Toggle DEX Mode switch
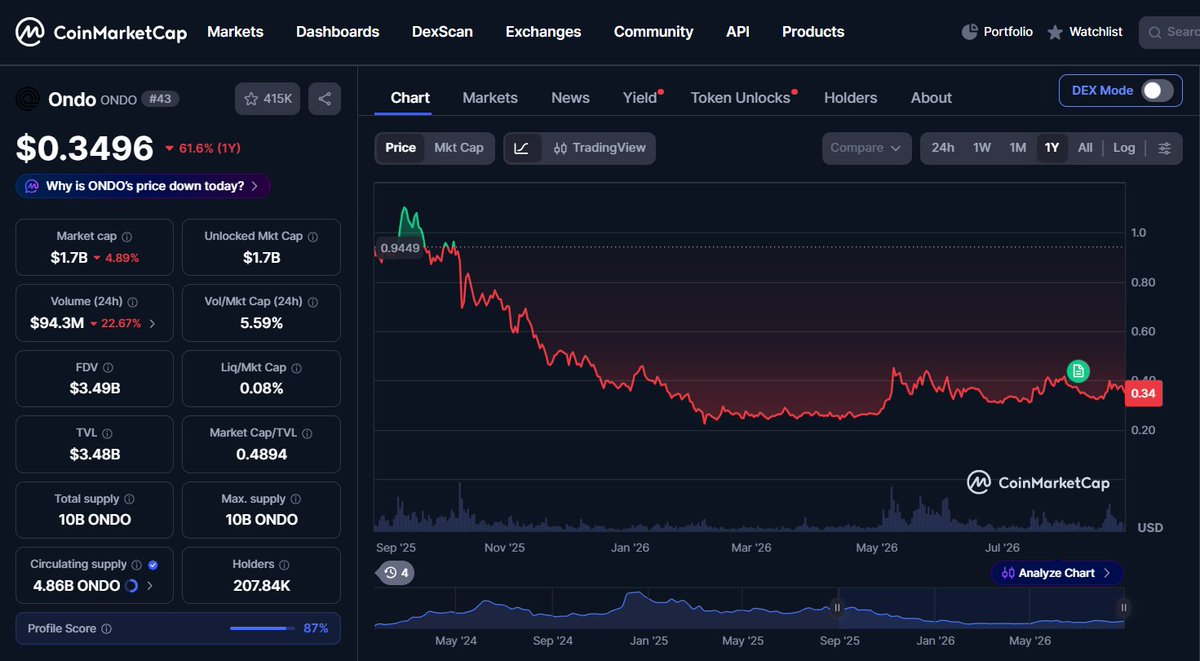The height and width of the screenshot is (661, 1200). 1157,91
